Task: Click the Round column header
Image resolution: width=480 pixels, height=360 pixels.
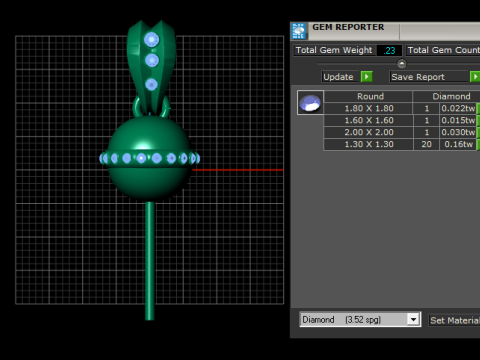Action: click(x=368, y=96)
